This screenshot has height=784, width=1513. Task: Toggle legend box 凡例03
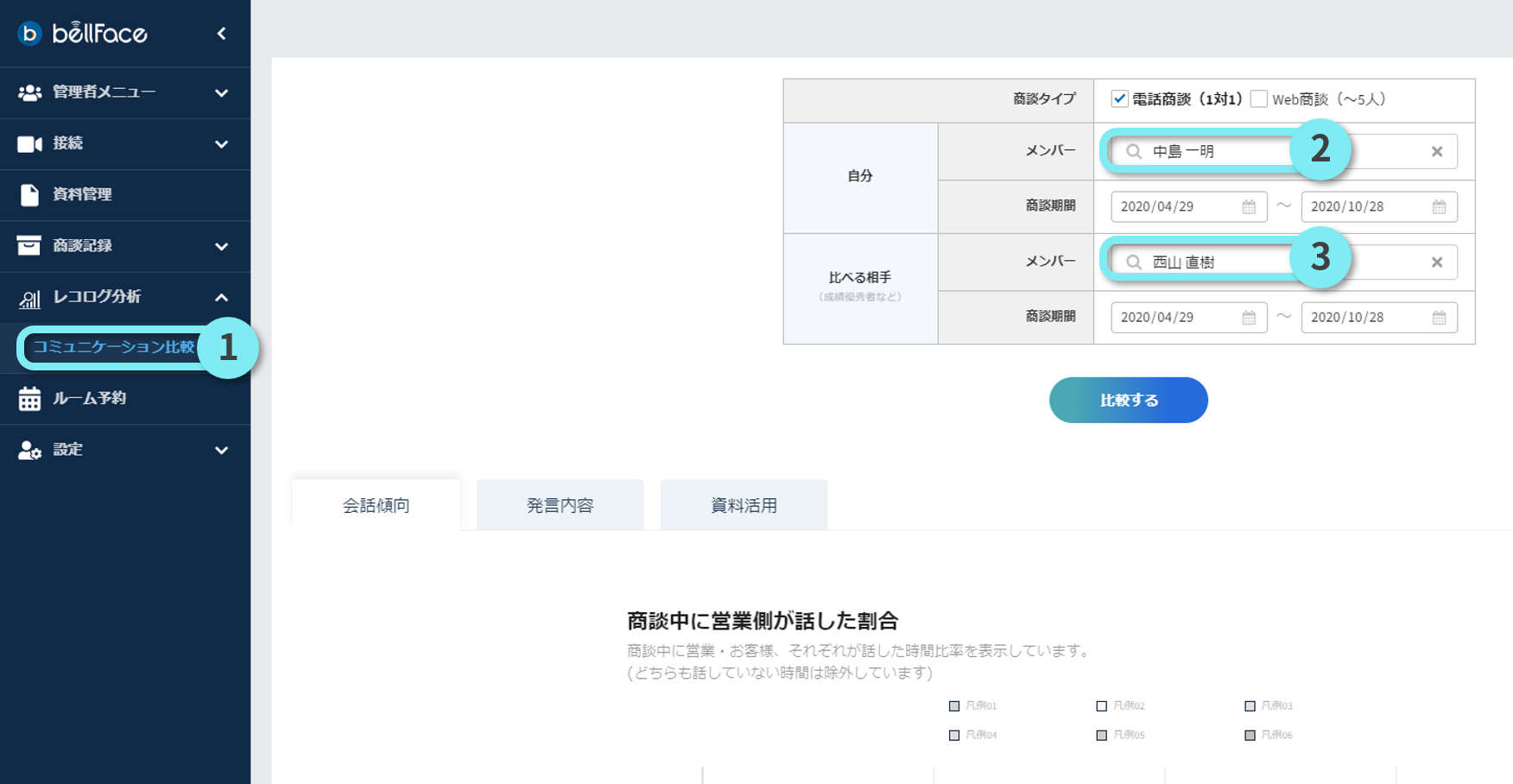click(x=1250, y=706)
